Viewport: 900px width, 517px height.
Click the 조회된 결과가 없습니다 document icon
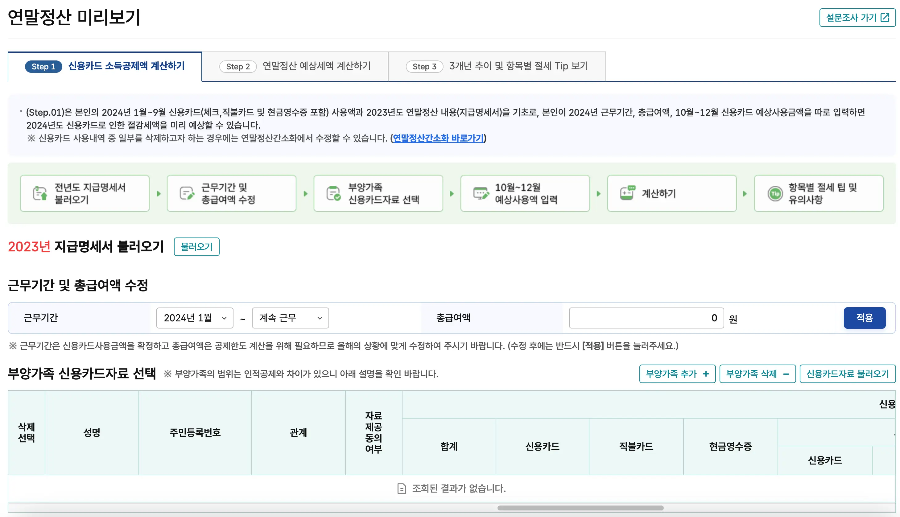pyautogui.click(x=402, y=489)
